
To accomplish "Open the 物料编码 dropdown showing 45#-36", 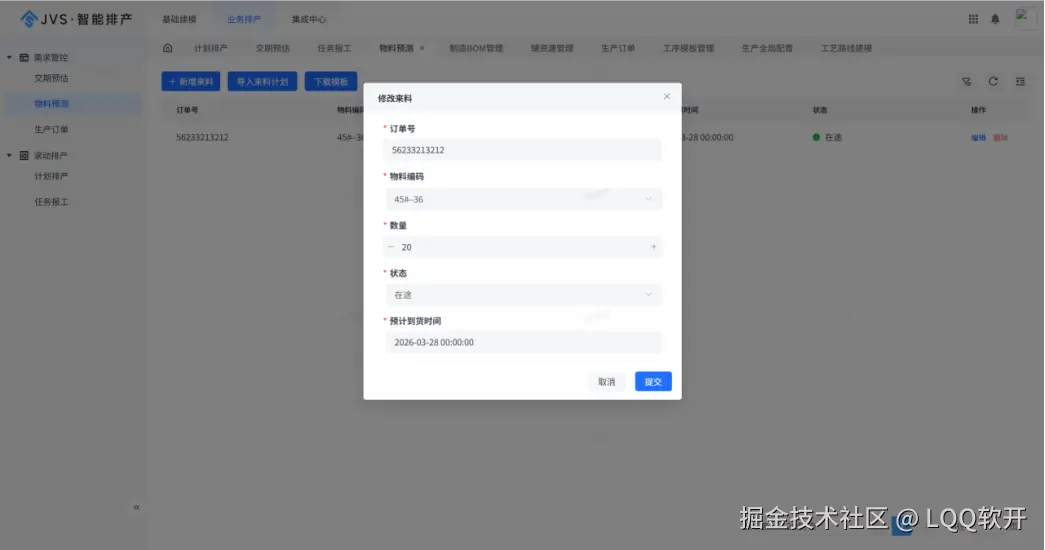I will 523,199.
